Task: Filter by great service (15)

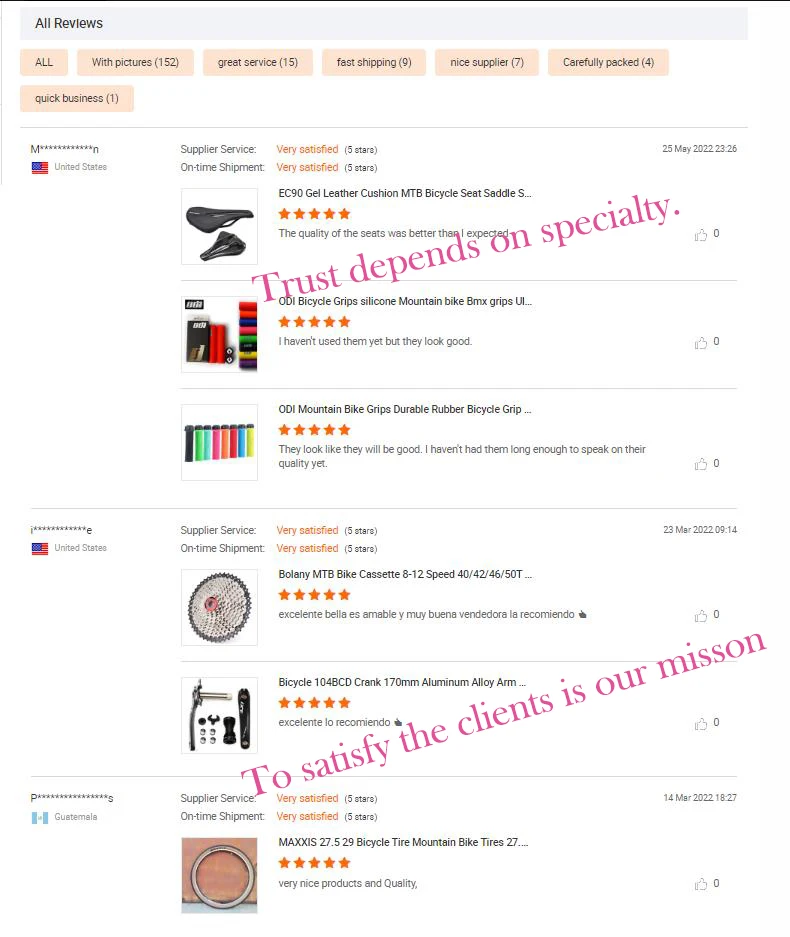Action: click(x=258, y=62)
